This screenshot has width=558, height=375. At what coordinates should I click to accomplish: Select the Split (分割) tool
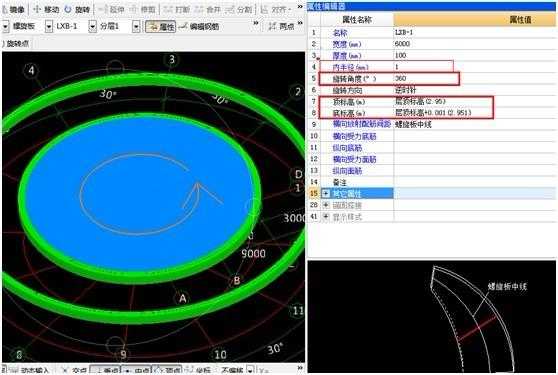pyautogui.click(x=239, y=10)
